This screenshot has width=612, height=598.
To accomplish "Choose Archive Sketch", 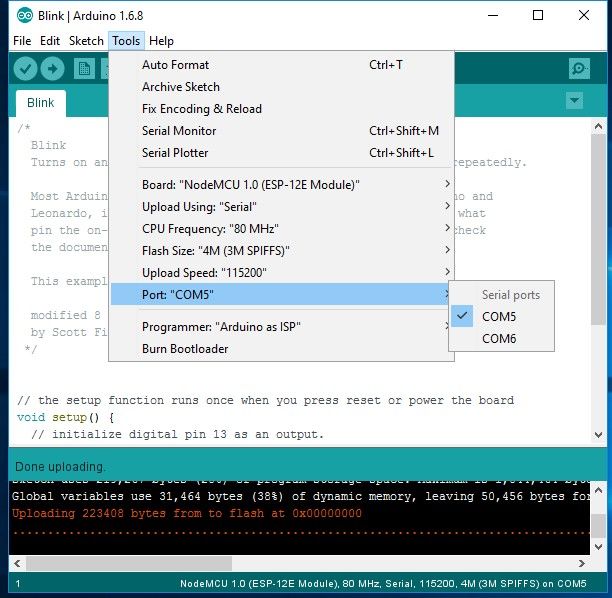I will [x=283, y=87].
